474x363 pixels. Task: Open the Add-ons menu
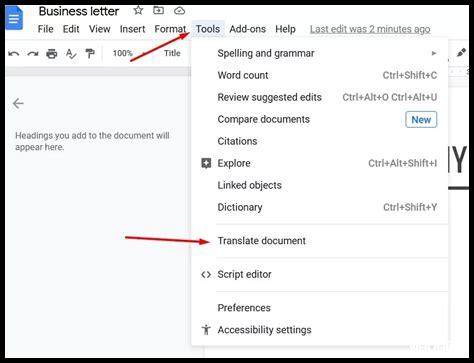[247, 29]
